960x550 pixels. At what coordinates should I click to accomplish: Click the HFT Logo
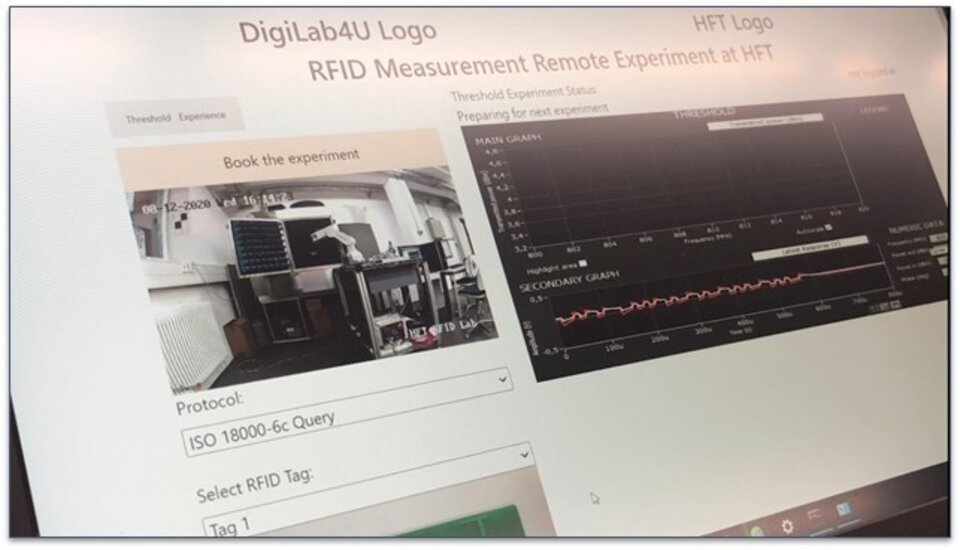pyautogui.click(x=733, y=24)
